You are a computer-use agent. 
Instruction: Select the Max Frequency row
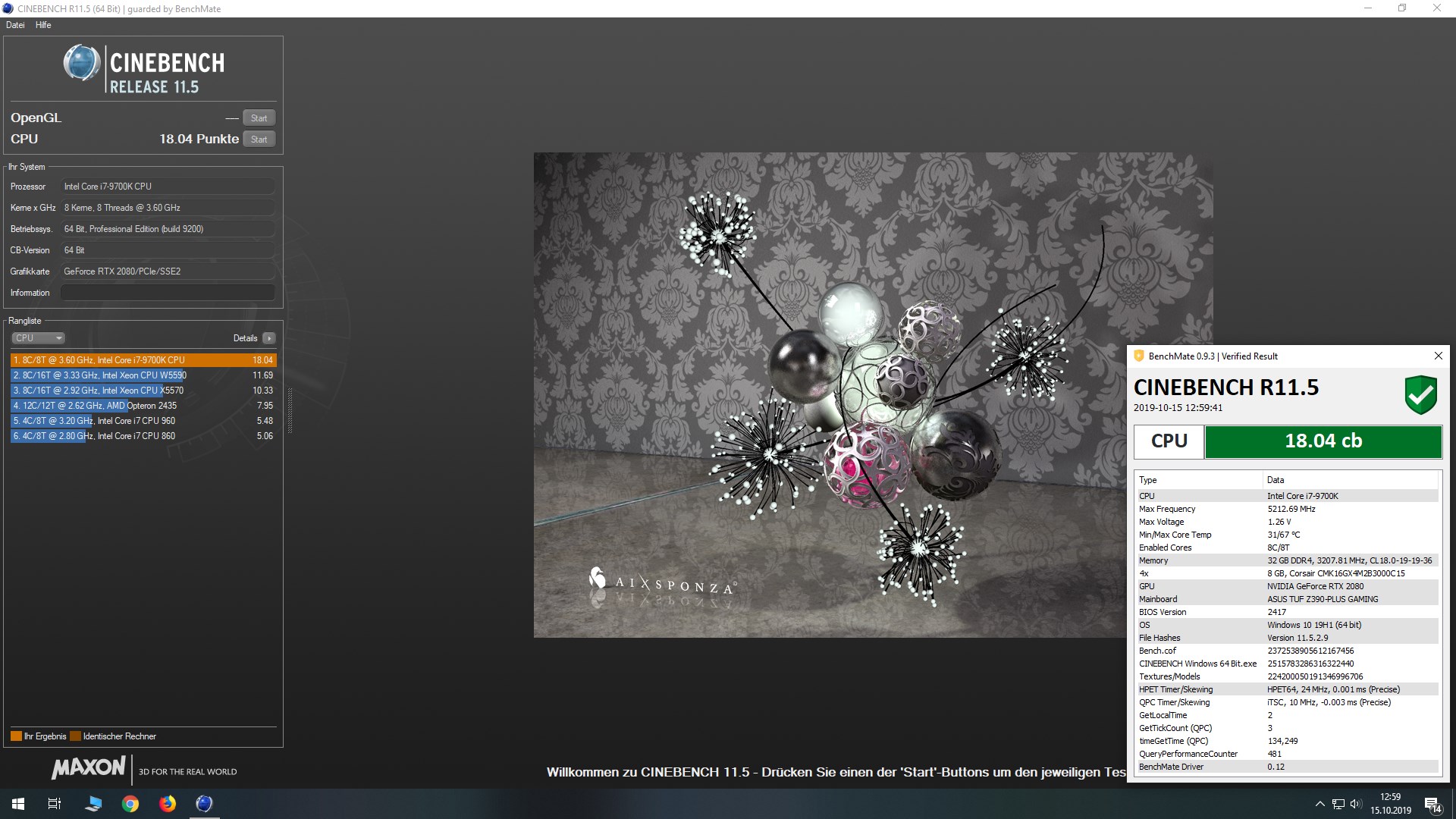point(1287,509)
